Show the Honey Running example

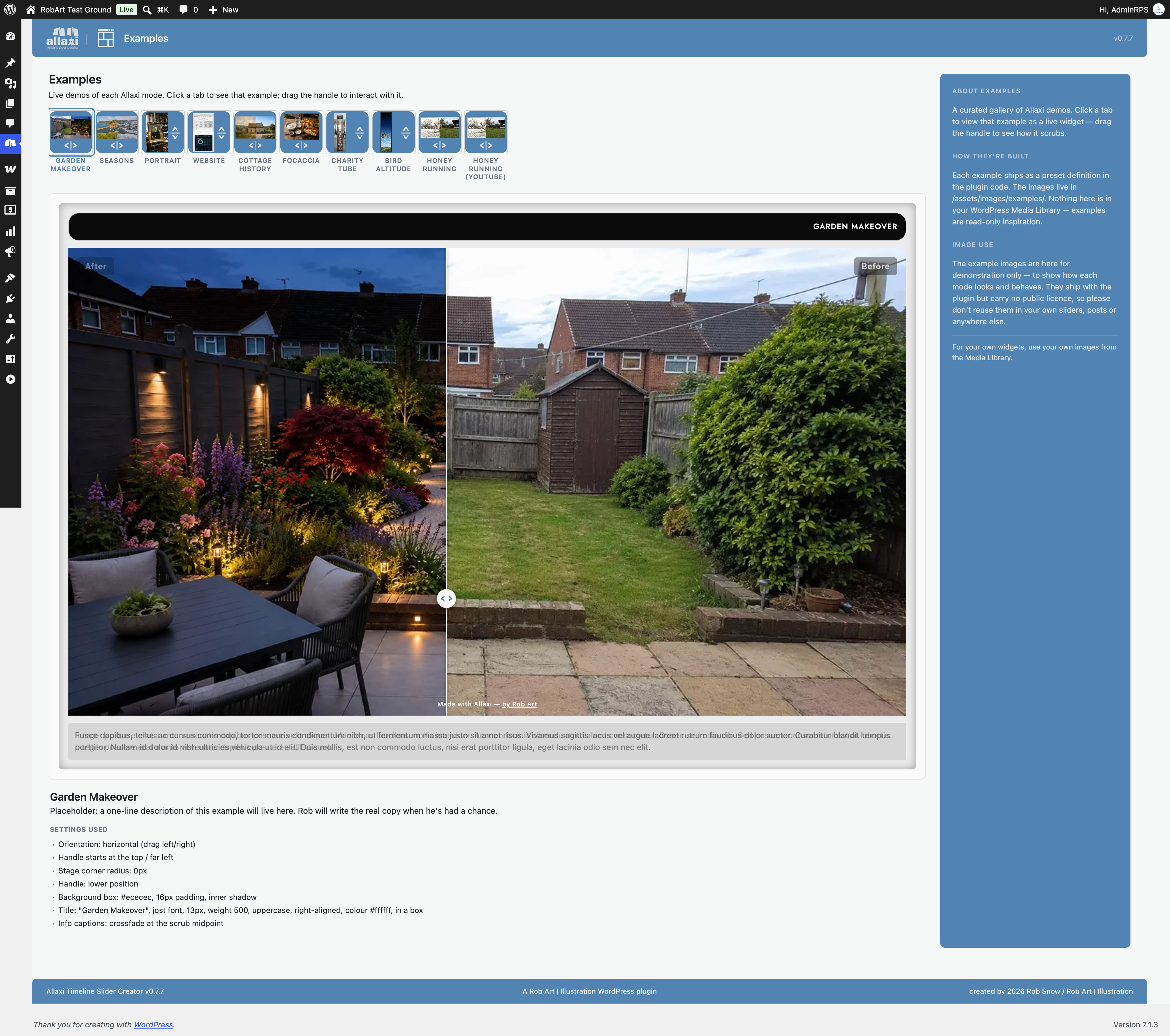tap(440, 141)
